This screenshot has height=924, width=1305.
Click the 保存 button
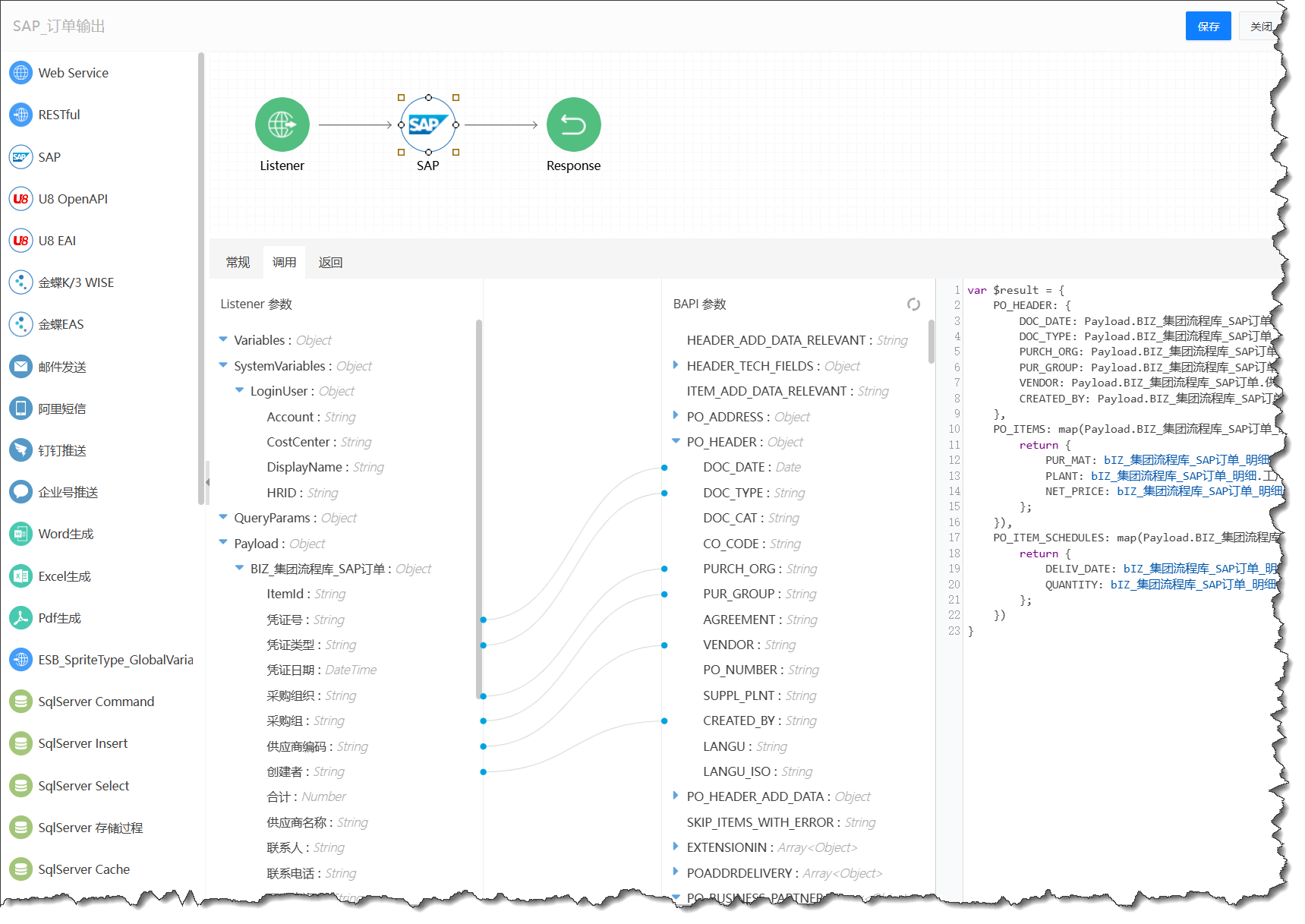click(x=1208, y=27)
